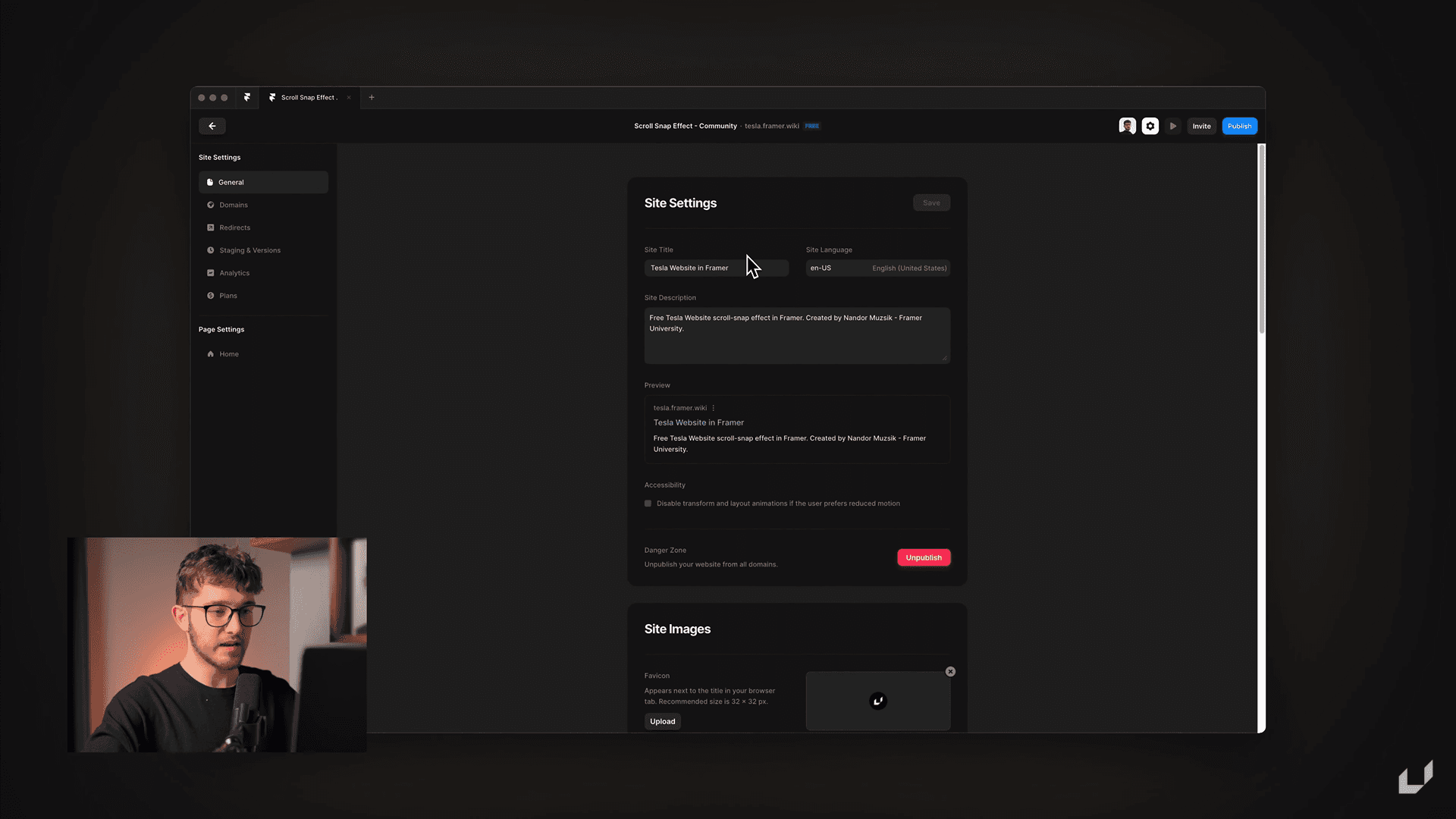The image size is (1456, 819).
Task: Click the Framer logo icon top left
Action: [x=247, y=97]
